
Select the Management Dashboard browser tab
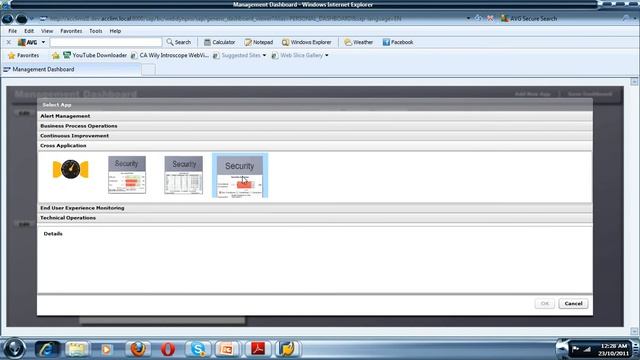click(71, 69)
